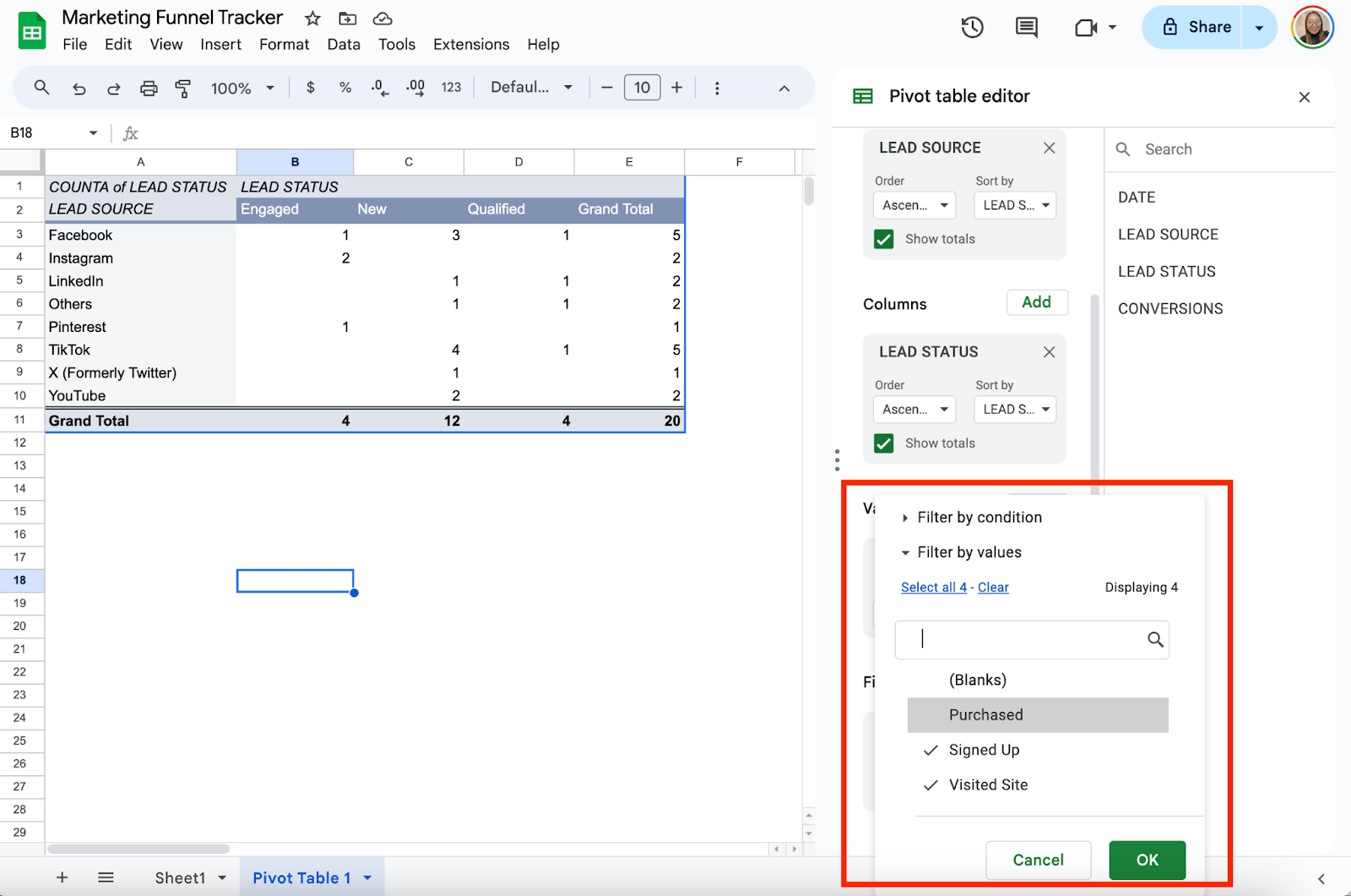The image size is (1351, 896).
Task: Open the Insert menu
Action: (220, 44)
